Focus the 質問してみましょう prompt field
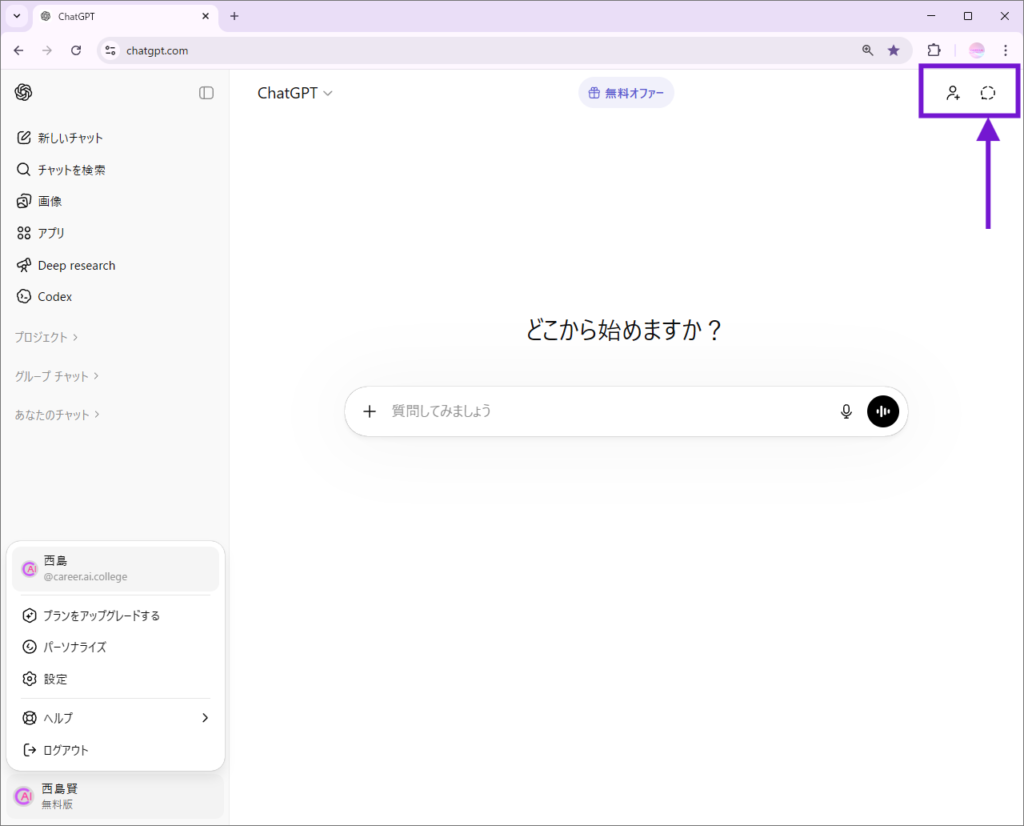Screen dimensions: 1024x826 tap(600, 411)
